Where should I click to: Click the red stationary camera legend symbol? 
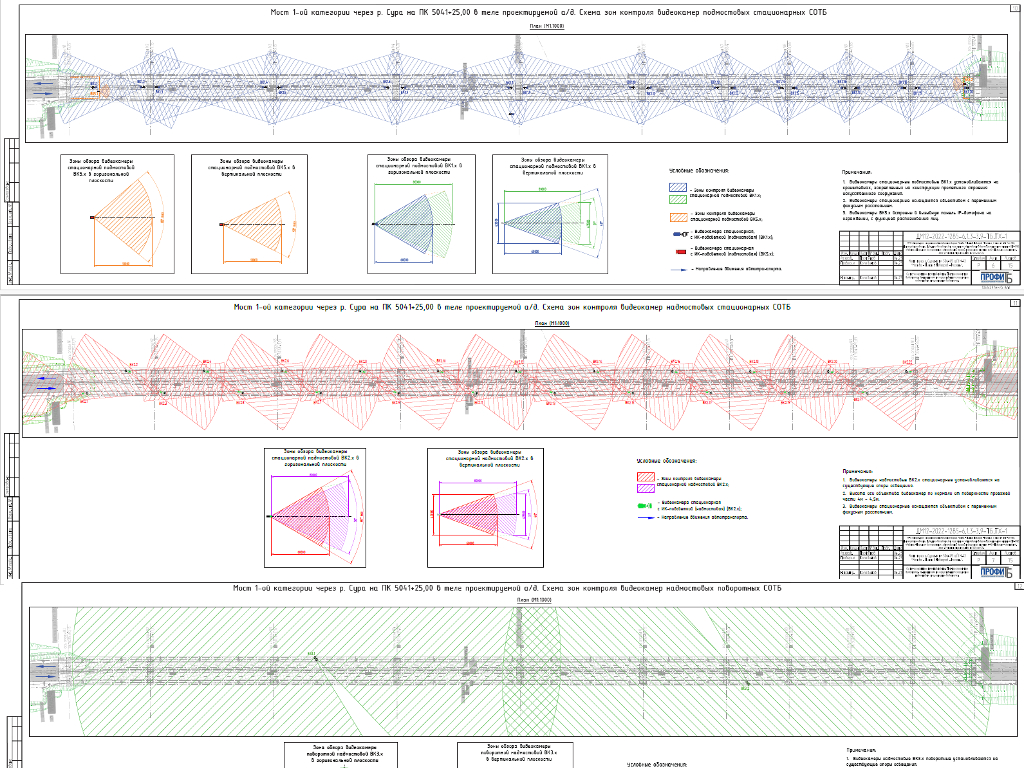click(680, 251)
